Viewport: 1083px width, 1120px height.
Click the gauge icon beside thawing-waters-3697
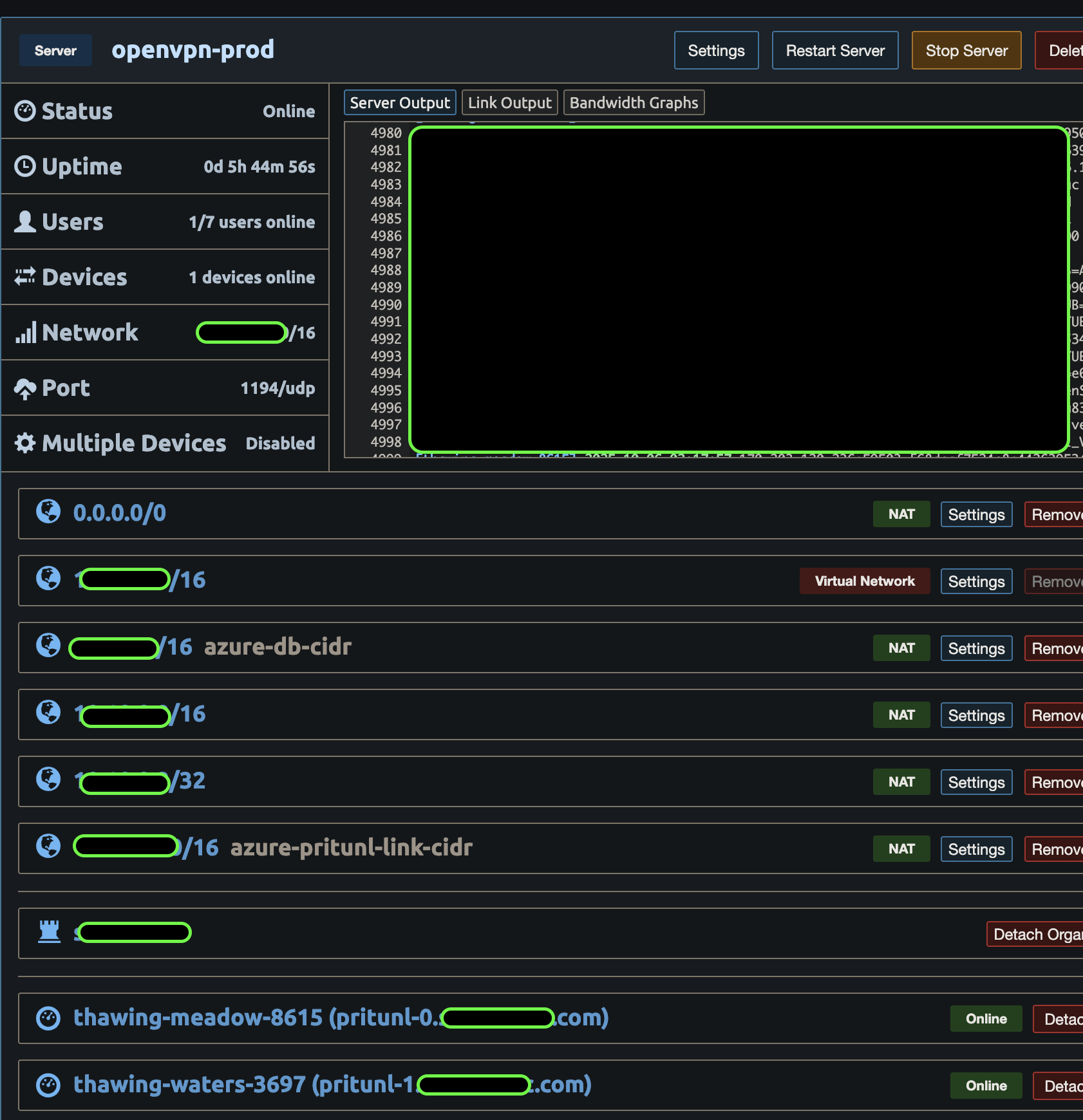(48, 1085)
